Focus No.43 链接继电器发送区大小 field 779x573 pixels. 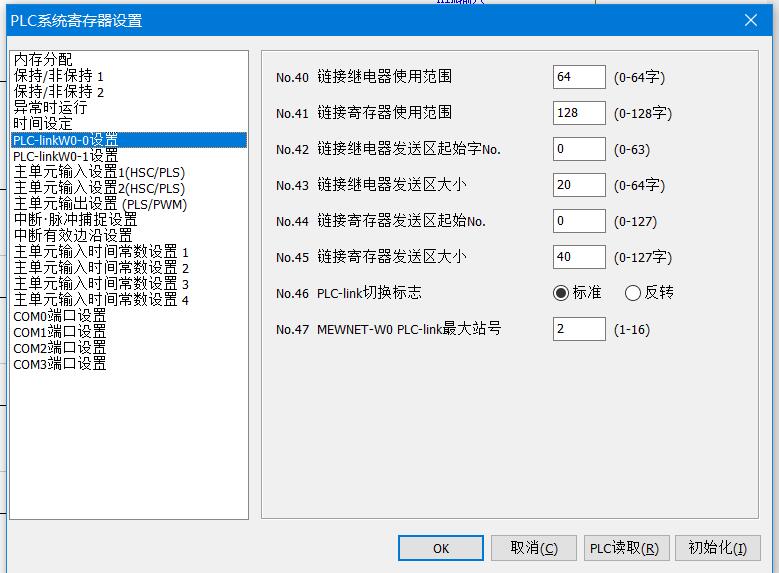point(578,185)
